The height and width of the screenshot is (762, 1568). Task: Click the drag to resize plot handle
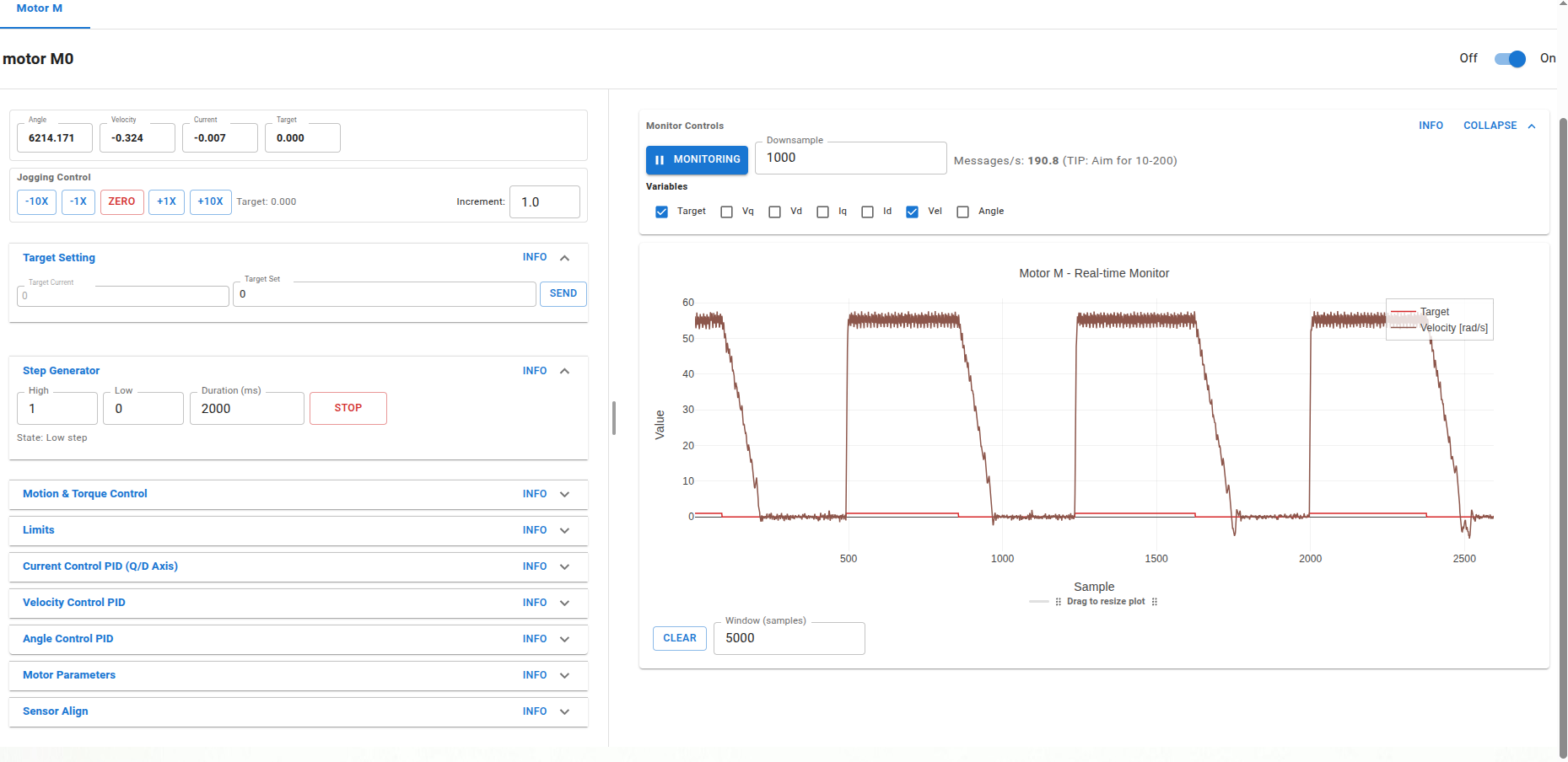click(x=1105, y=602)
